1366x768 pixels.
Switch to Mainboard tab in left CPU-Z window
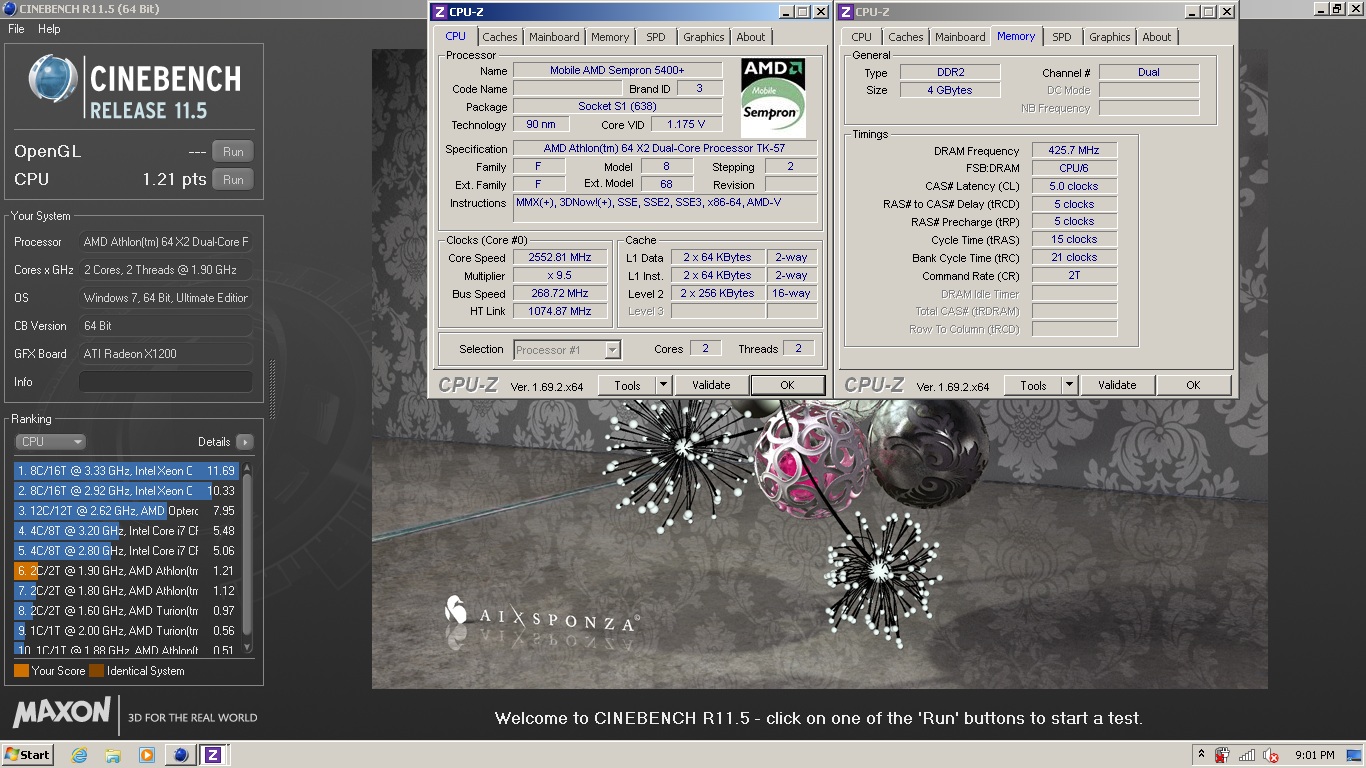click(x=554, y=37)
